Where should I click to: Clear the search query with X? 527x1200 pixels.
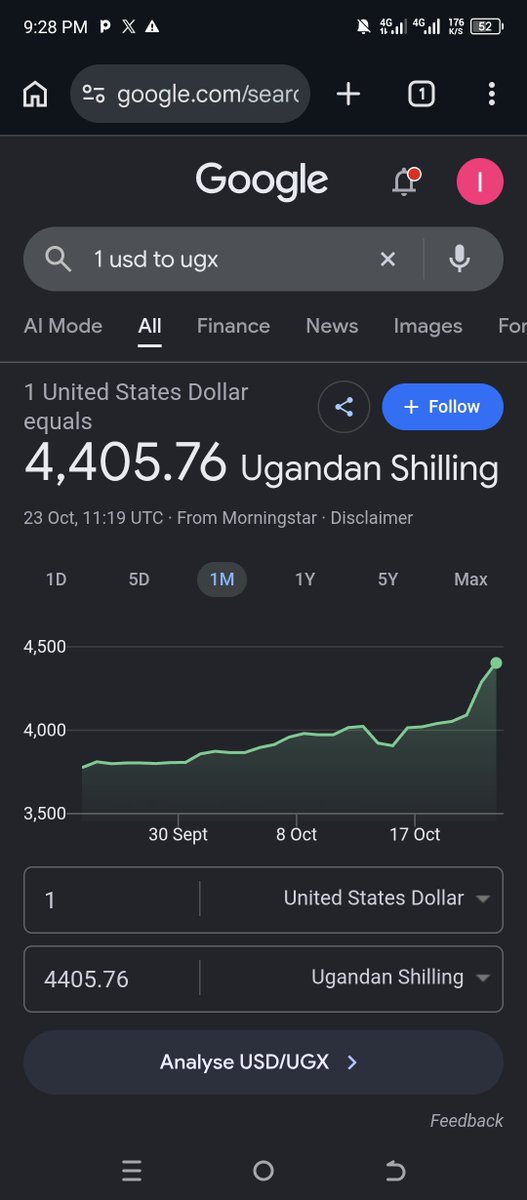[388, 260]
